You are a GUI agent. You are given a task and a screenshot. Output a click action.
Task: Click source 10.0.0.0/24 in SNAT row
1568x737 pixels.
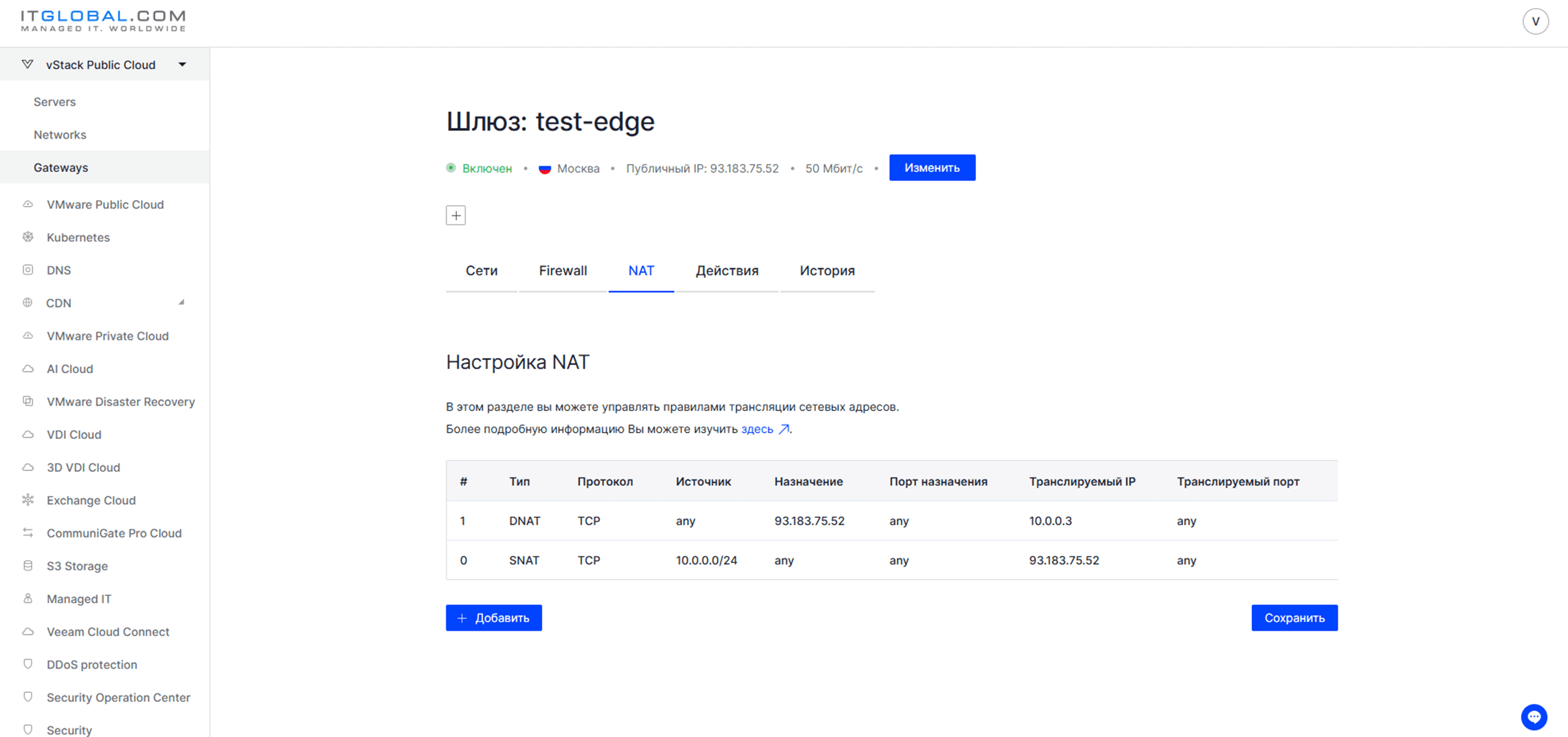[706, 560]
